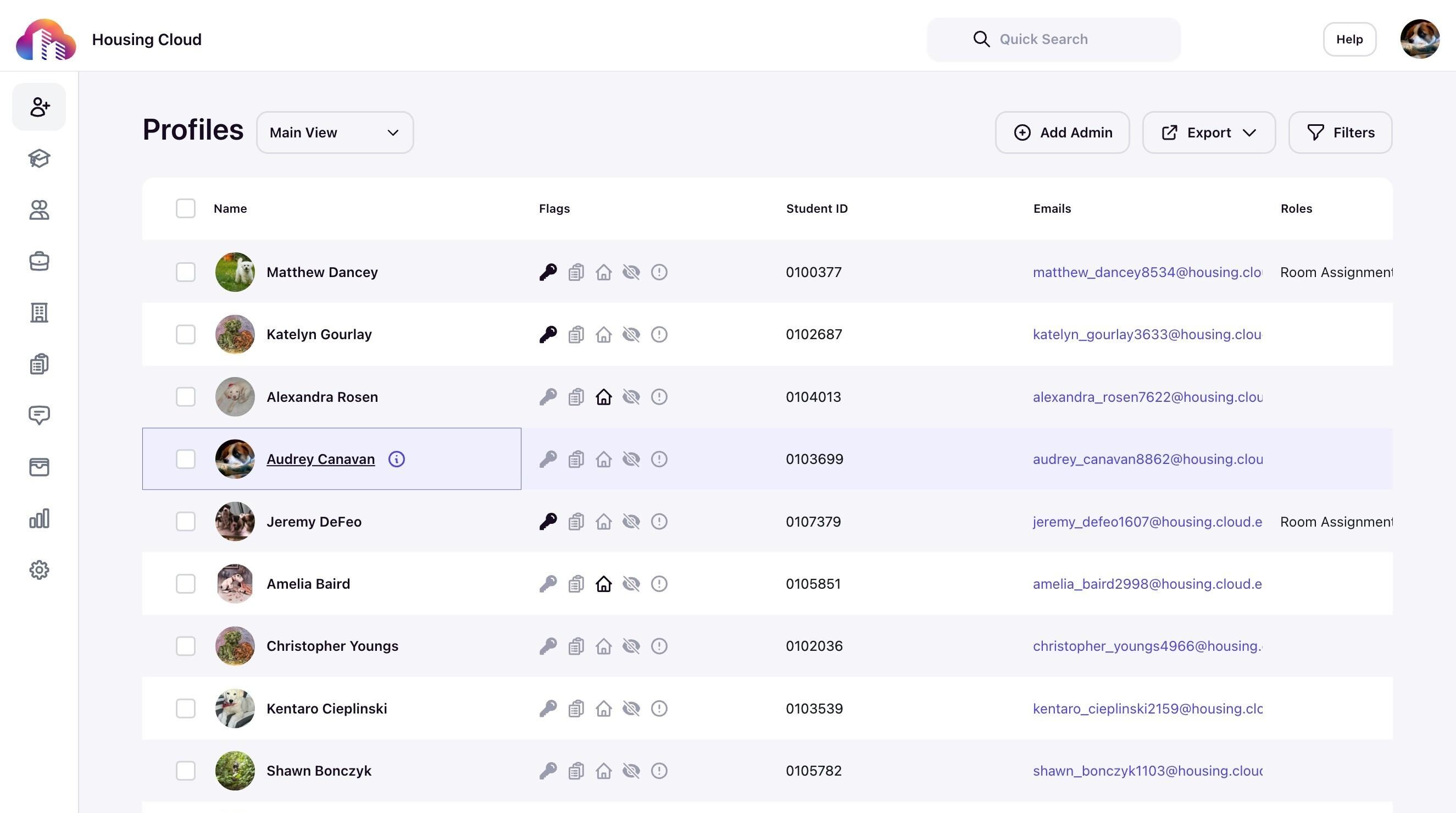Check the select-all checkbox in header
The width and height of the screenshot is (1456, 813).
pyautogui.click(x=185, y=209)
